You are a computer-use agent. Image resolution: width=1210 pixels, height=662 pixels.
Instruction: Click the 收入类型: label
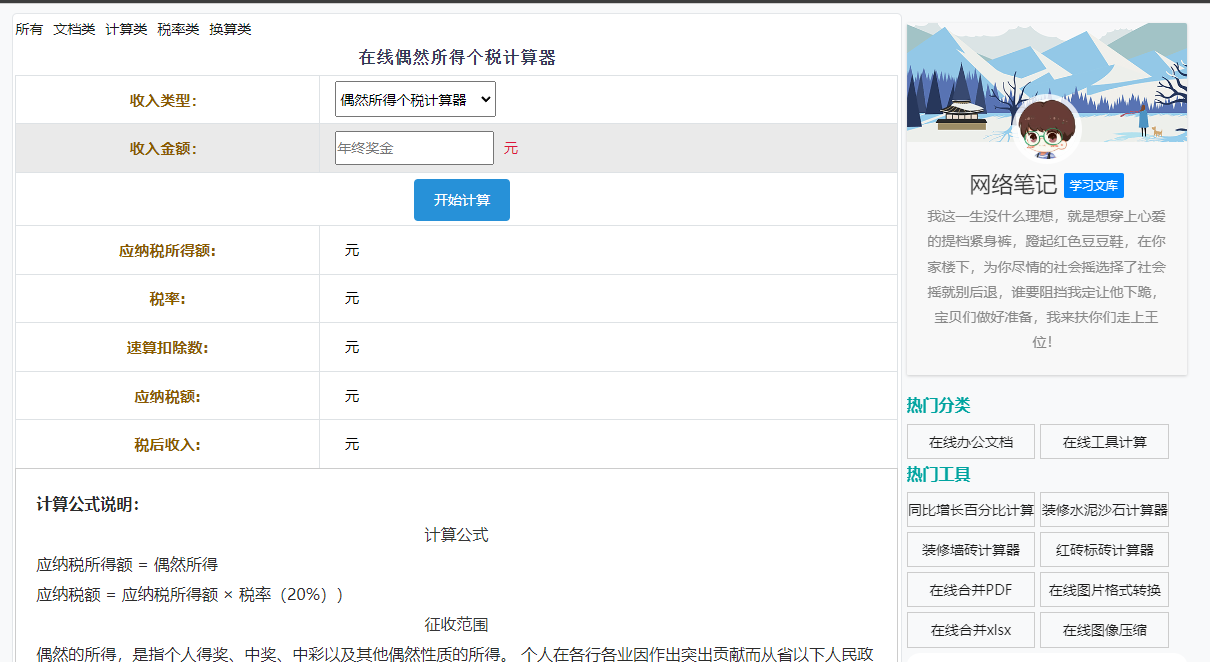[x=163, y=100]
